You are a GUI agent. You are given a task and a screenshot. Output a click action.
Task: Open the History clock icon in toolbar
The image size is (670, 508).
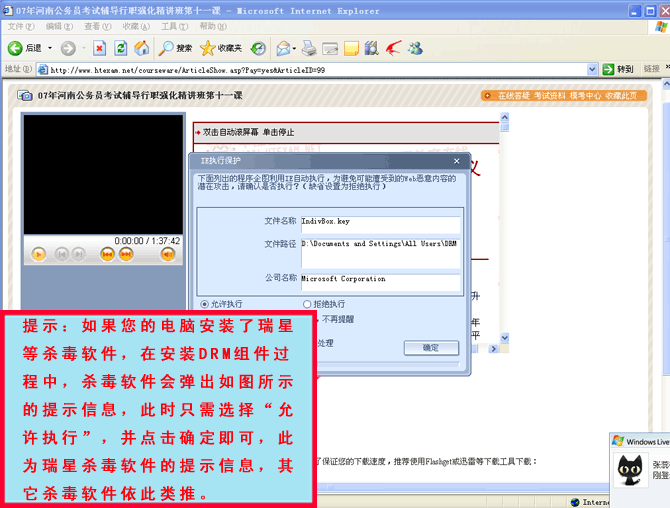258,48
